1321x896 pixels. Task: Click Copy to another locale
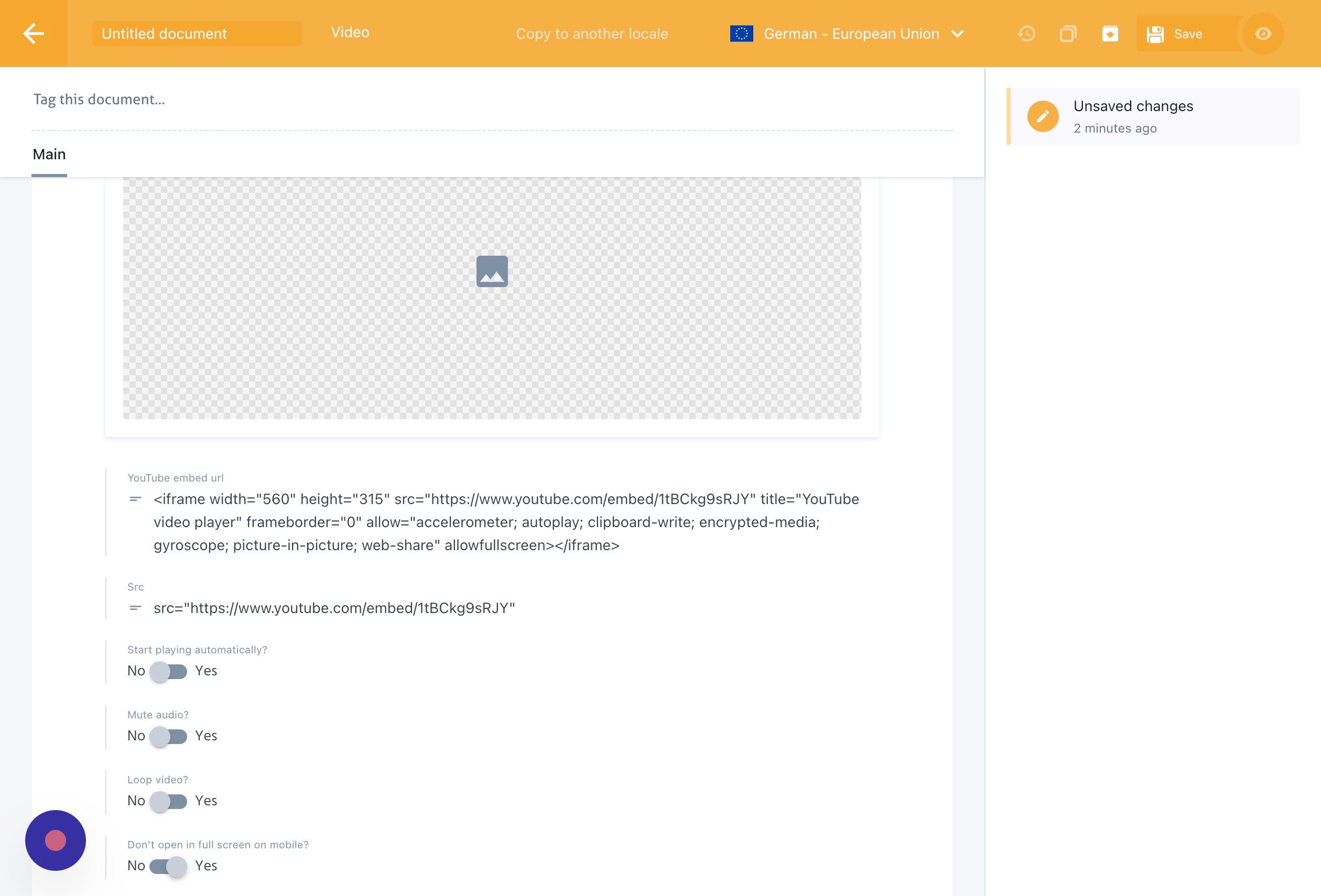coord(592,34)
